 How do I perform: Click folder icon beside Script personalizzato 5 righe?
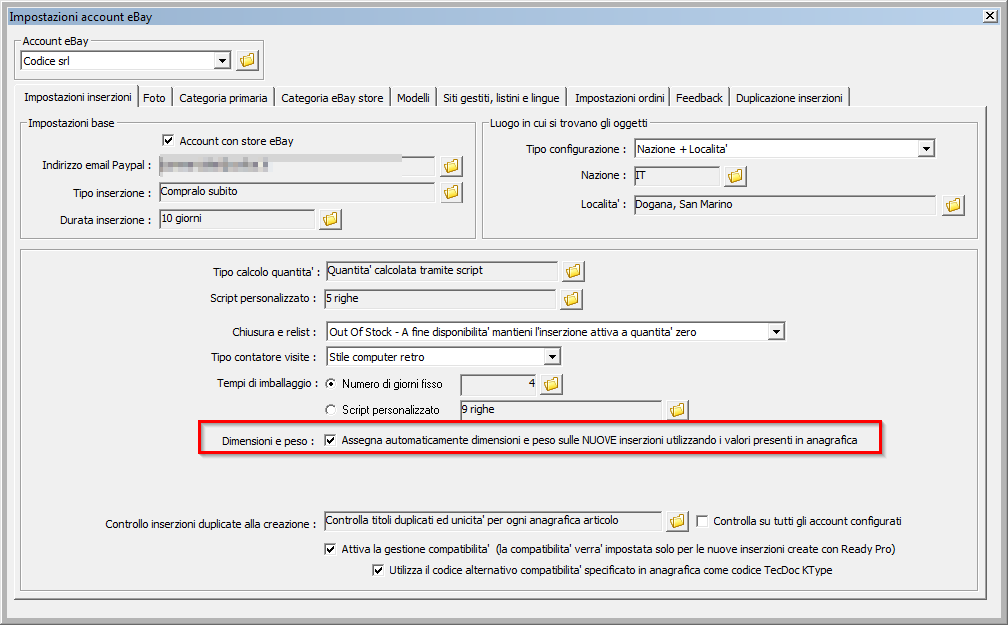coord(571,299)
